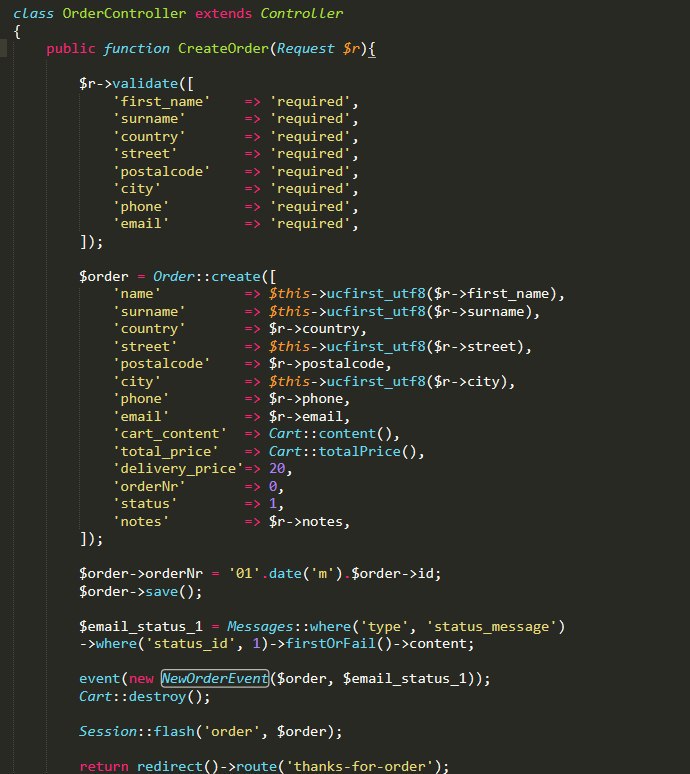This screenshot has height=774, width=690.
Task: Click ucfirst_utf8 on the surname line
Action: [x=376, y=311]
